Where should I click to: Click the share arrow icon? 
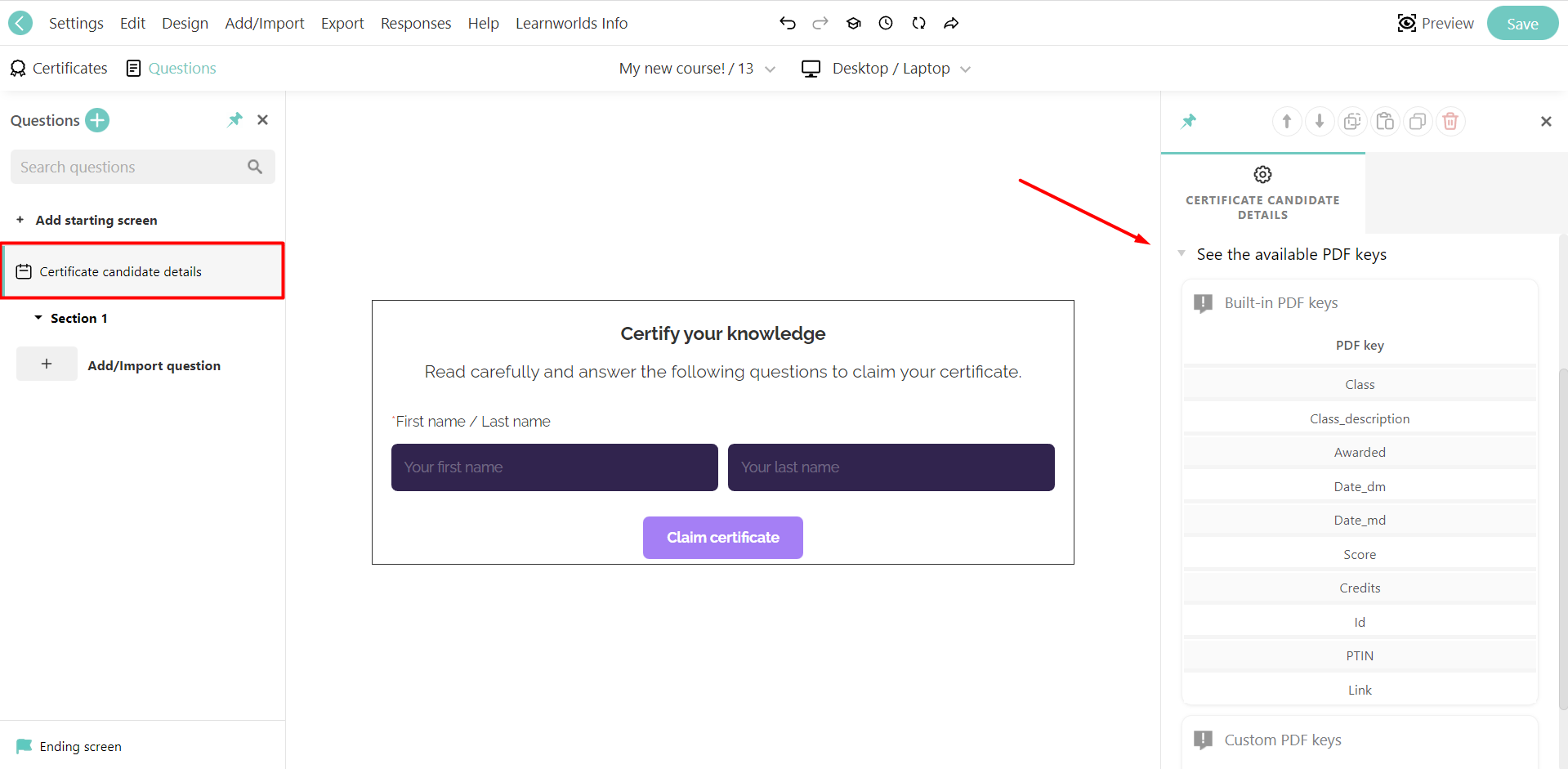pos(950,23)
